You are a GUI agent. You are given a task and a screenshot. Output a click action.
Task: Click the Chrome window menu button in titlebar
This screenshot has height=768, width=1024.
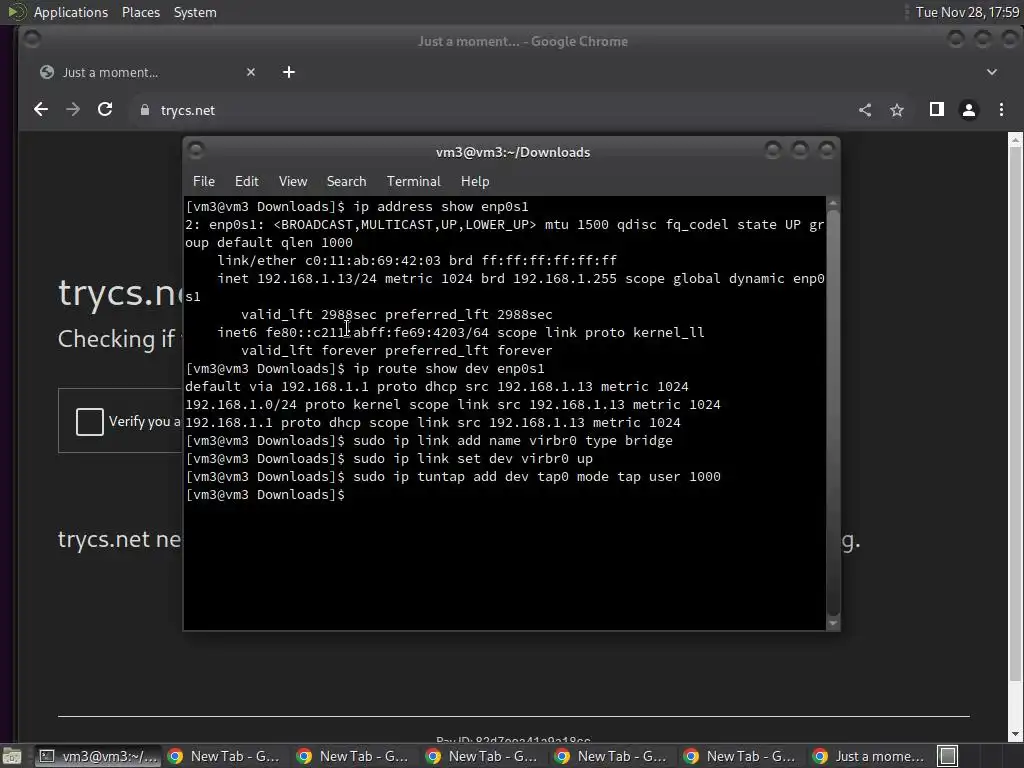[31, 40]
